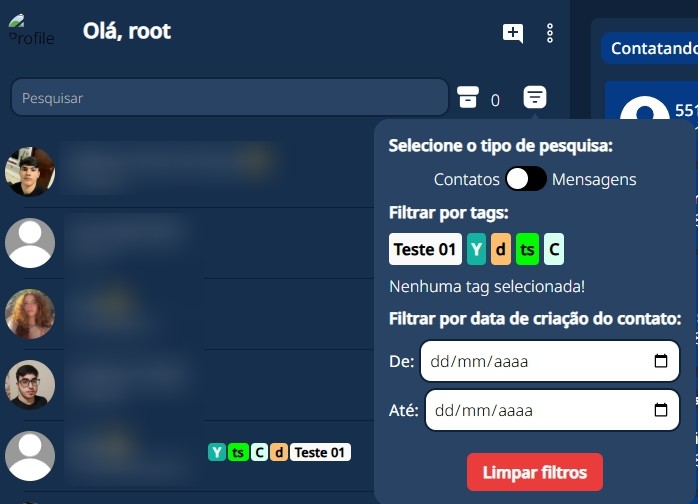The height and width of the screenshot is (504, 698).
Task: Open the three-dot options menu
Action: [x=550, y=33]
